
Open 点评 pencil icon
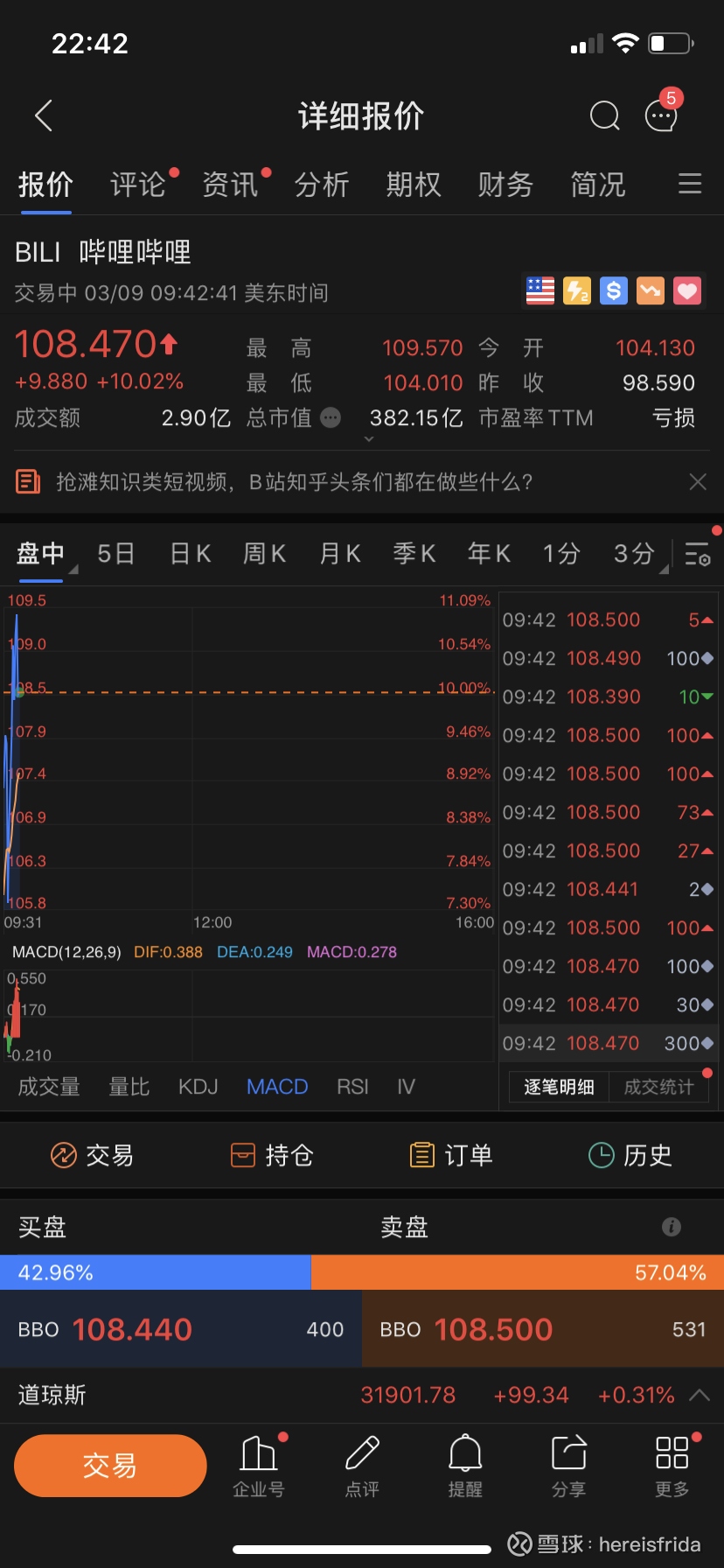362,1466
